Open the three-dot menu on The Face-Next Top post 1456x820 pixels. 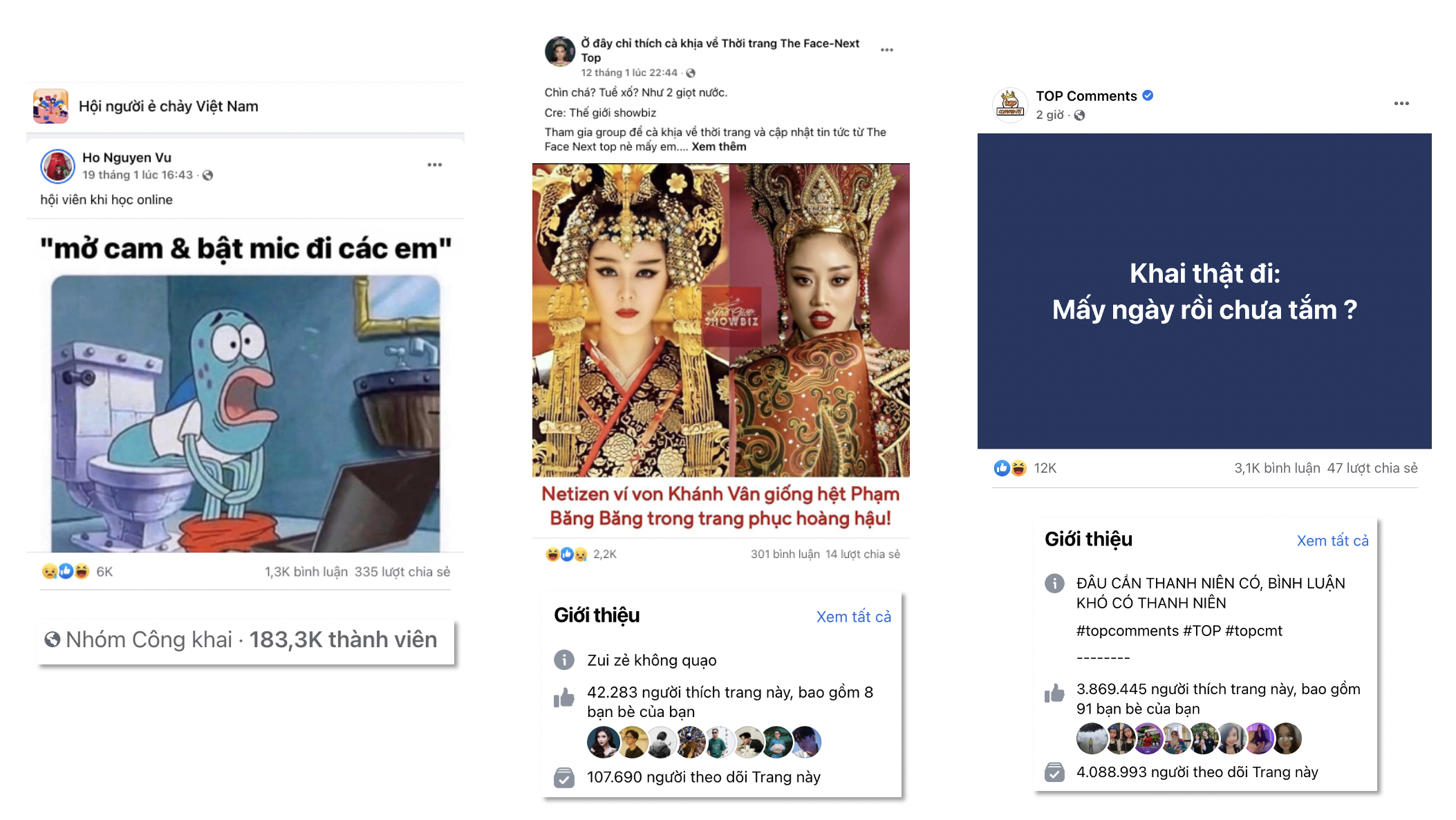click(887, 50)
